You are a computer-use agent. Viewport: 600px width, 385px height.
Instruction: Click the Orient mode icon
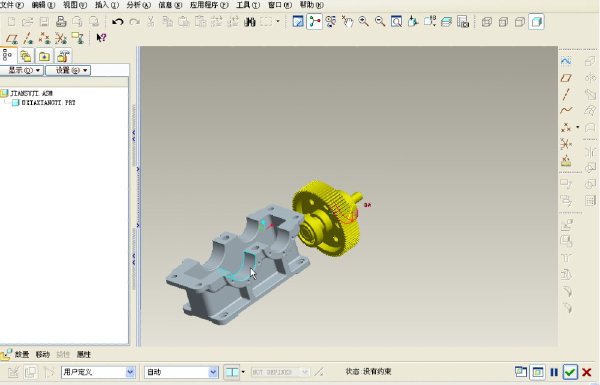click(331, 21)
